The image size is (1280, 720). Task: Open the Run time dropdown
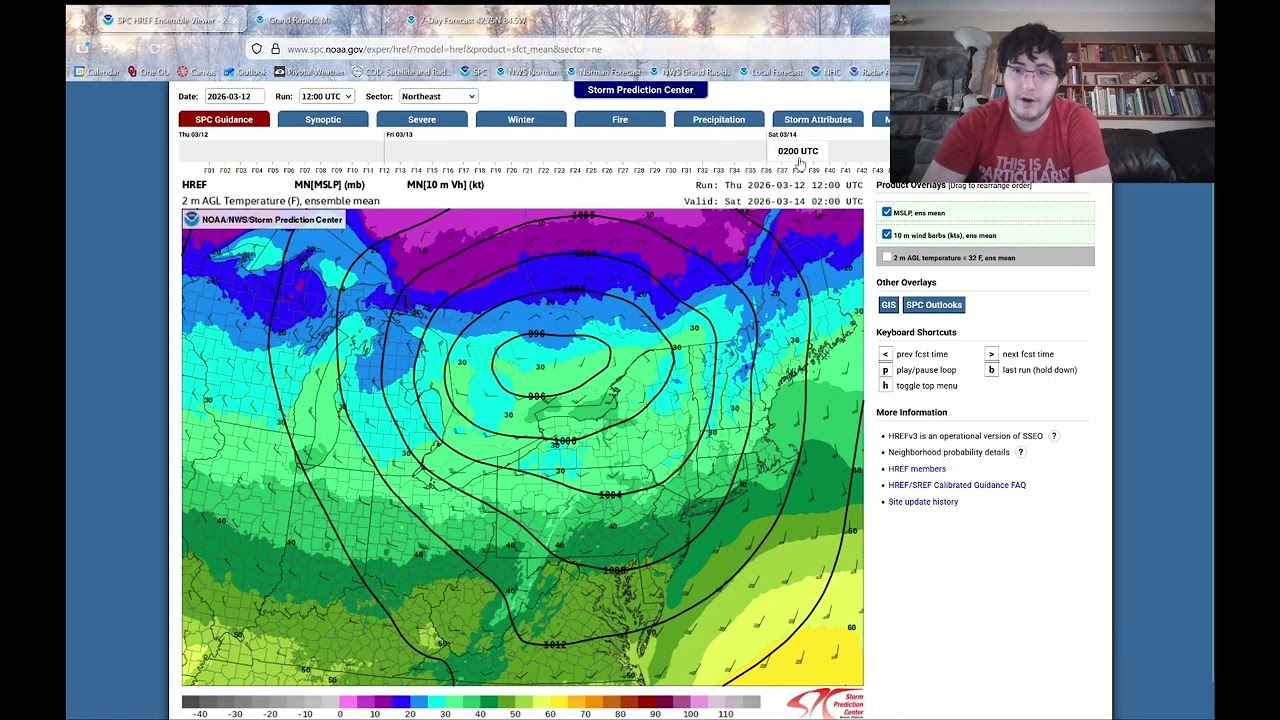[326, 96]
